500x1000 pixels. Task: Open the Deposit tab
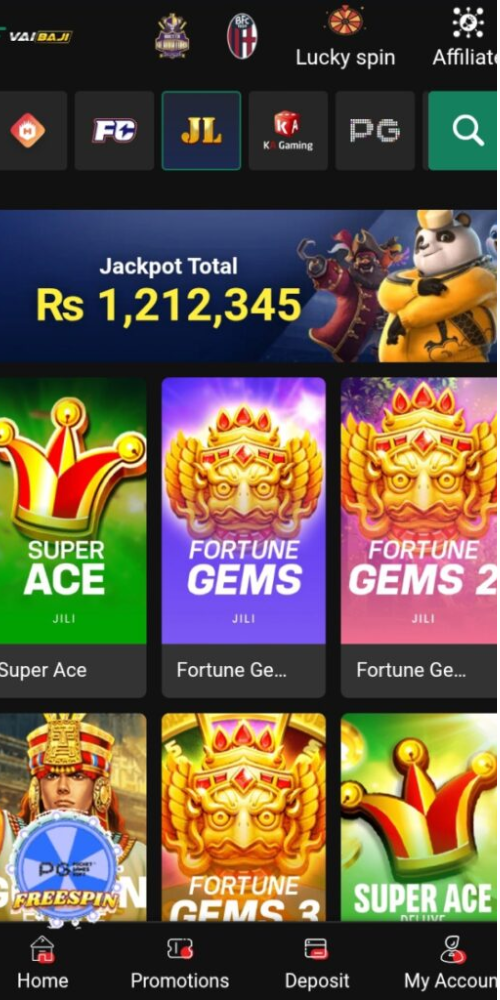click(316, 962)
